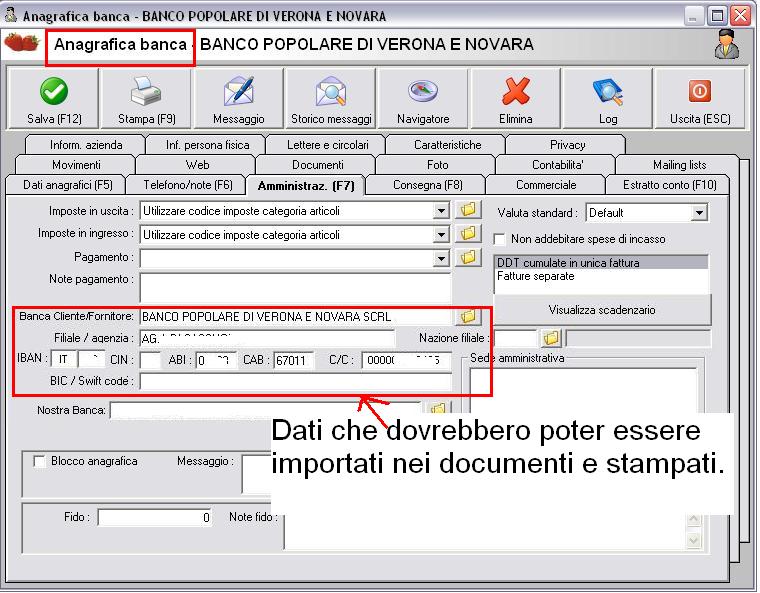The height and width of the screenshot is (593, 760).
Task: Select Estratto conto (F10) tab
Action: pyautogui.click(x=669, y=185)
